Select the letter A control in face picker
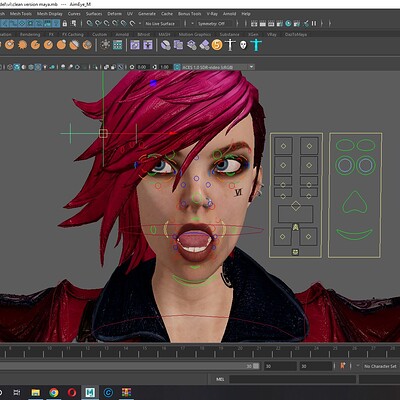The height and width of the screenshot is (400, 400). [295, 227]
